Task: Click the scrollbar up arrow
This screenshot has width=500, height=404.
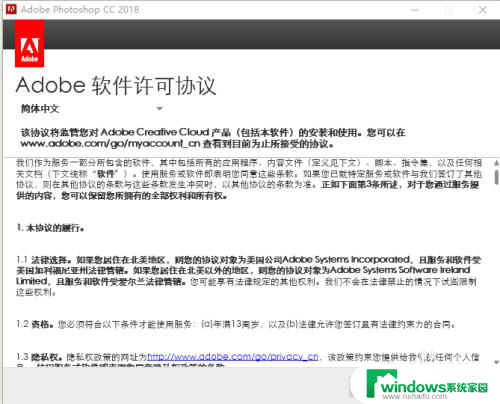Action: click(496, 163)
